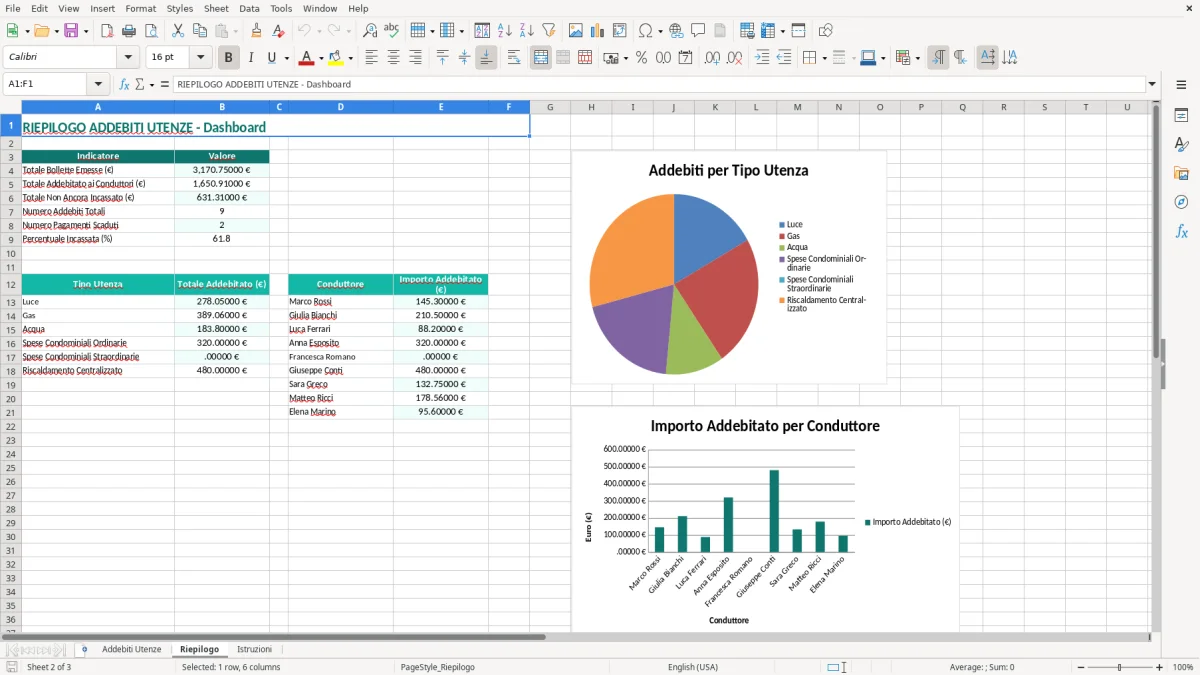
Task: Switch to Istruzioni sheet tab
Action: pyautogui.click(x=254, y=649)
